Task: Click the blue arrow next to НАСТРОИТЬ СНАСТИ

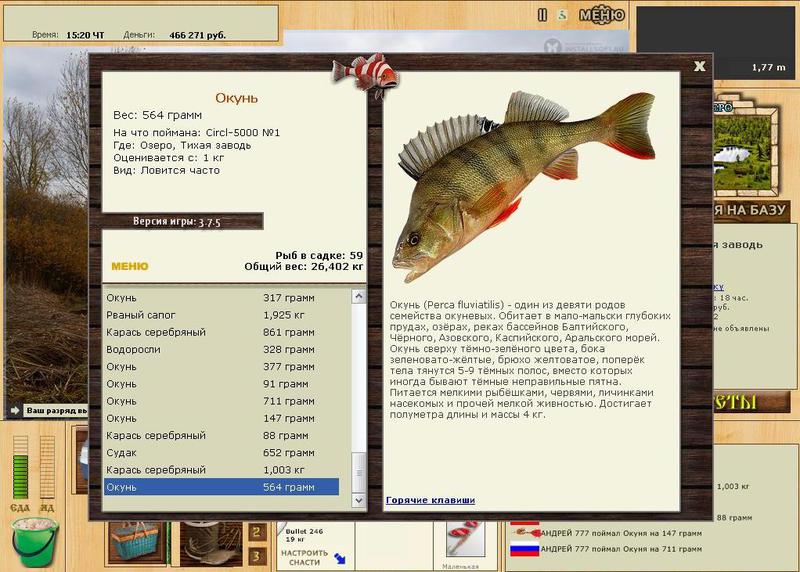Action: (340, 558)
